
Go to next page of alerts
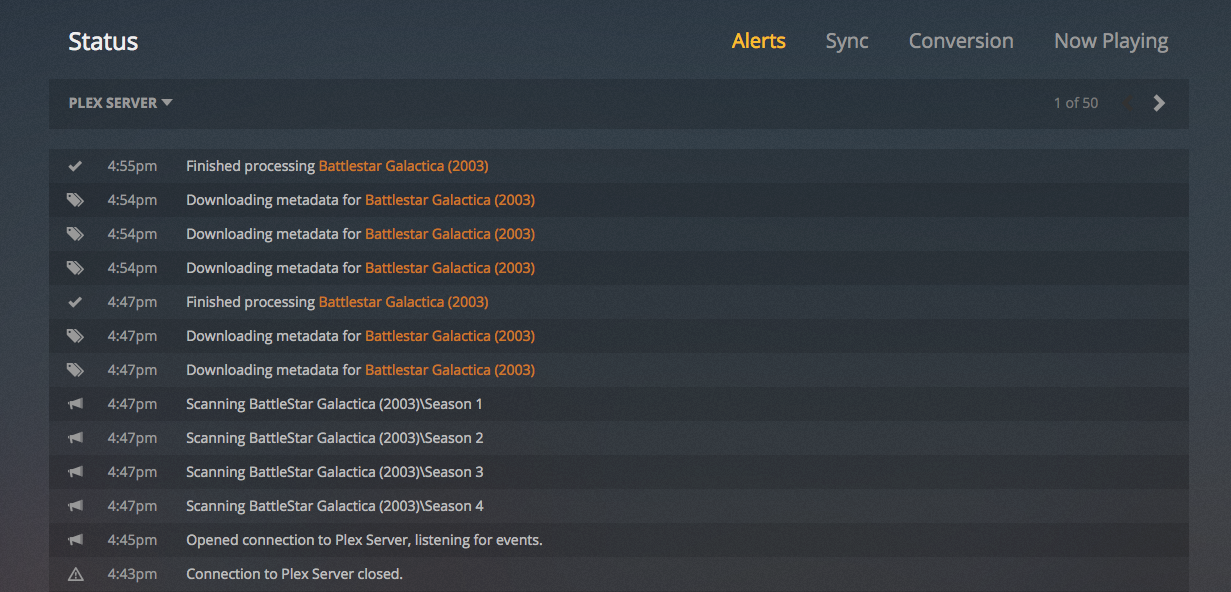[1159, 103]
